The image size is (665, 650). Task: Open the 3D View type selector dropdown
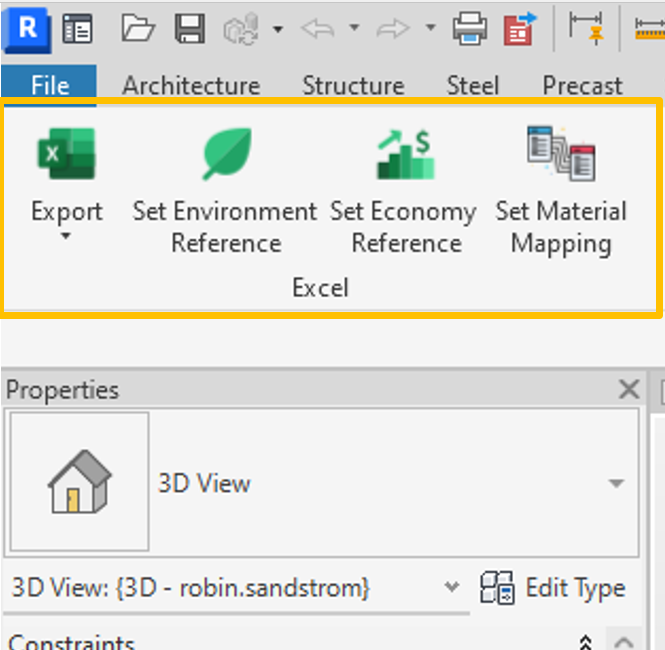pyautogui.click(x=616, y=483)
